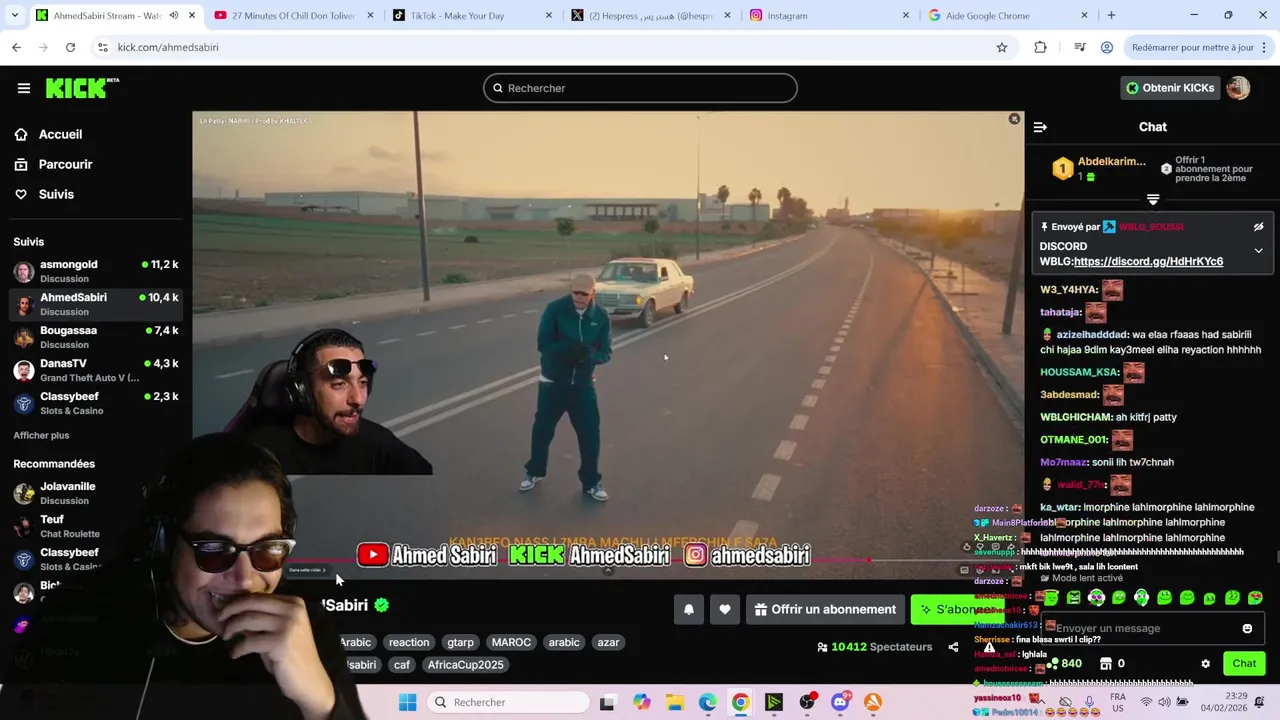Viewport: 1280px width, 720px height.
Task: Expand the pinned DISCORD message chevron
Action: pyautogui.click(x=1258, y=250)
